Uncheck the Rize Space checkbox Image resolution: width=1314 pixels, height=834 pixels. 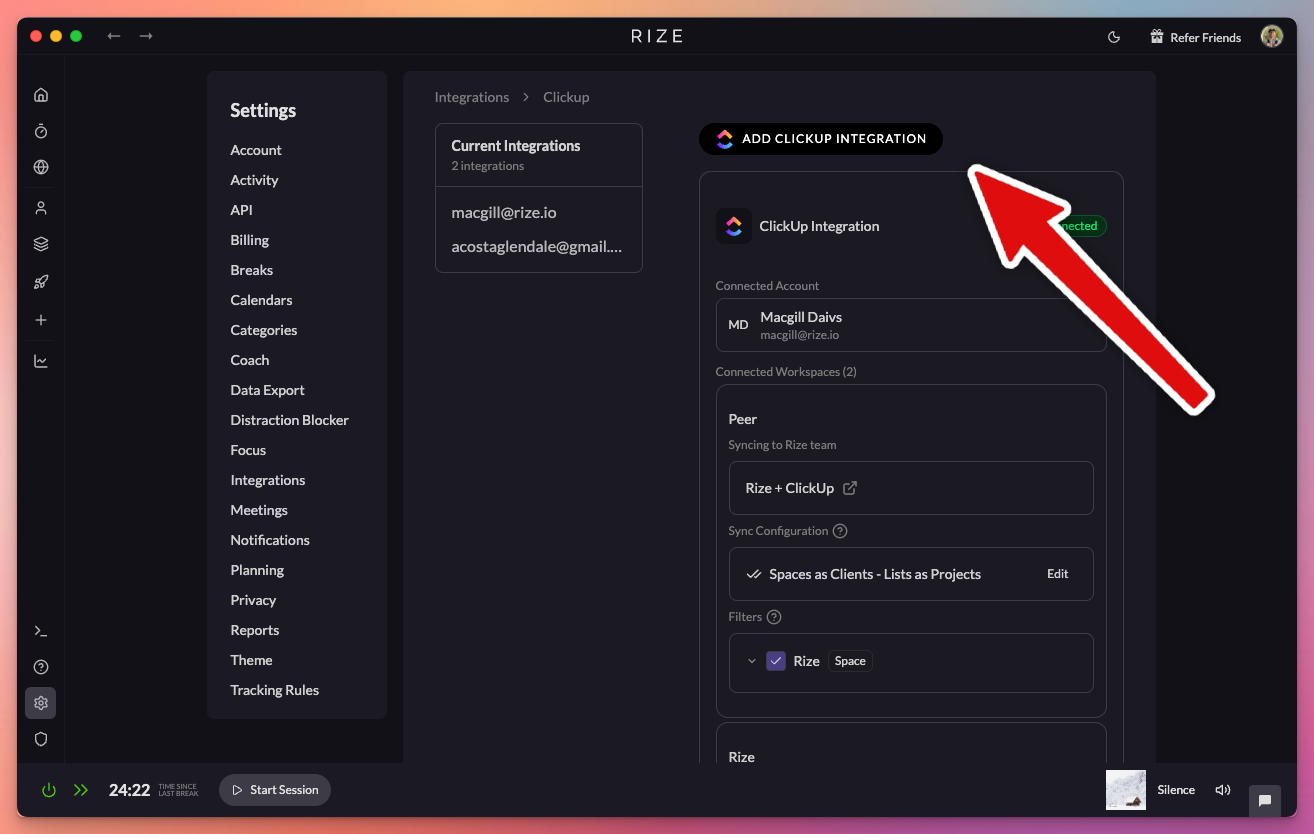(x=776, y=661)
